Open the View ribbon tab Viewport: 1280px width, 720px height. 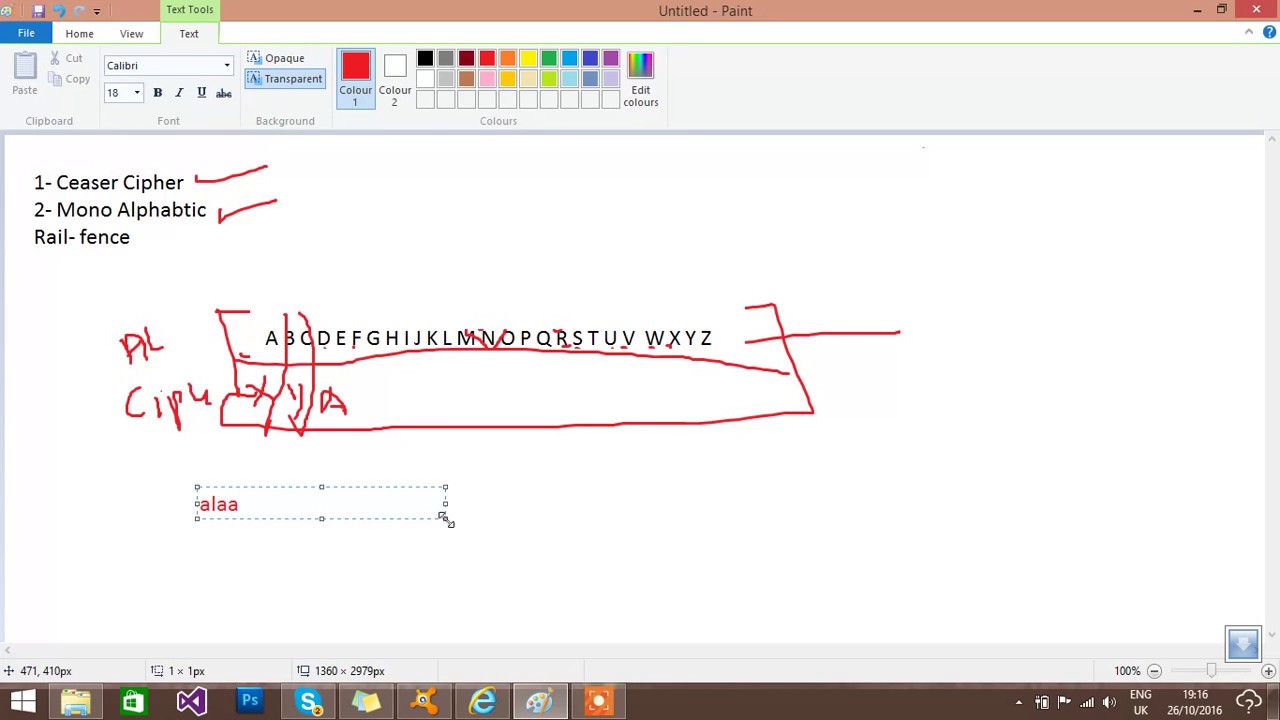tap(131, 34)
